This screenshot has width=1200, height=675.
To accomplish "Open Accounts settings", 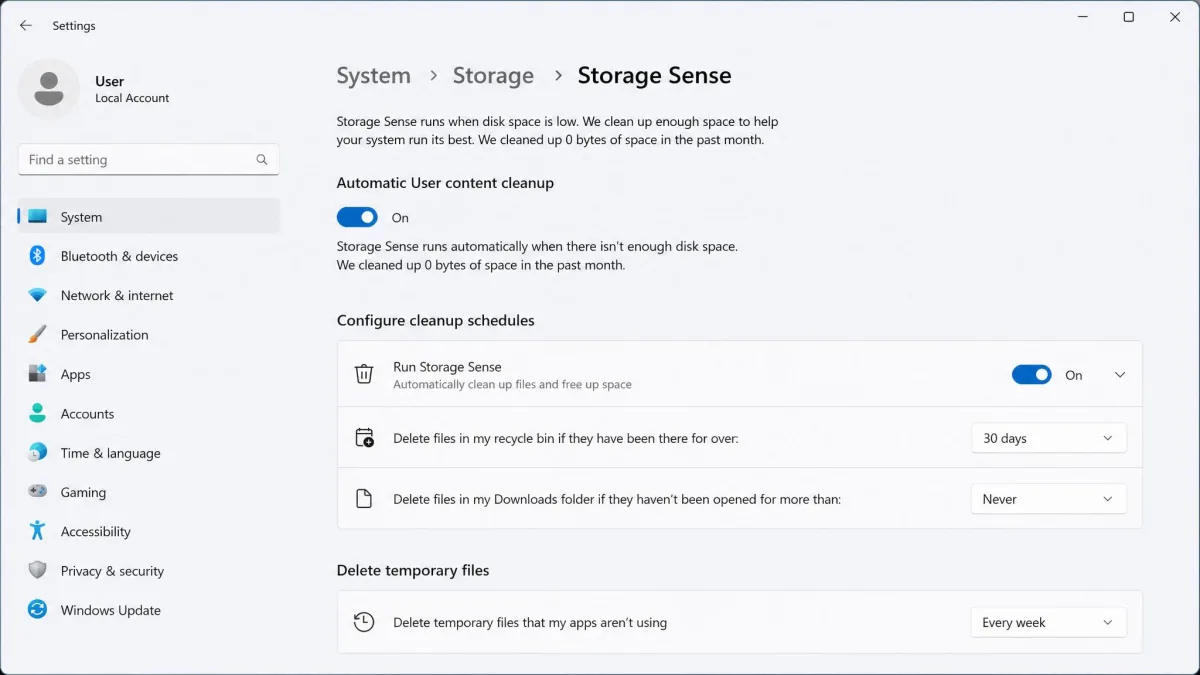I will click(x=149, y=413).
